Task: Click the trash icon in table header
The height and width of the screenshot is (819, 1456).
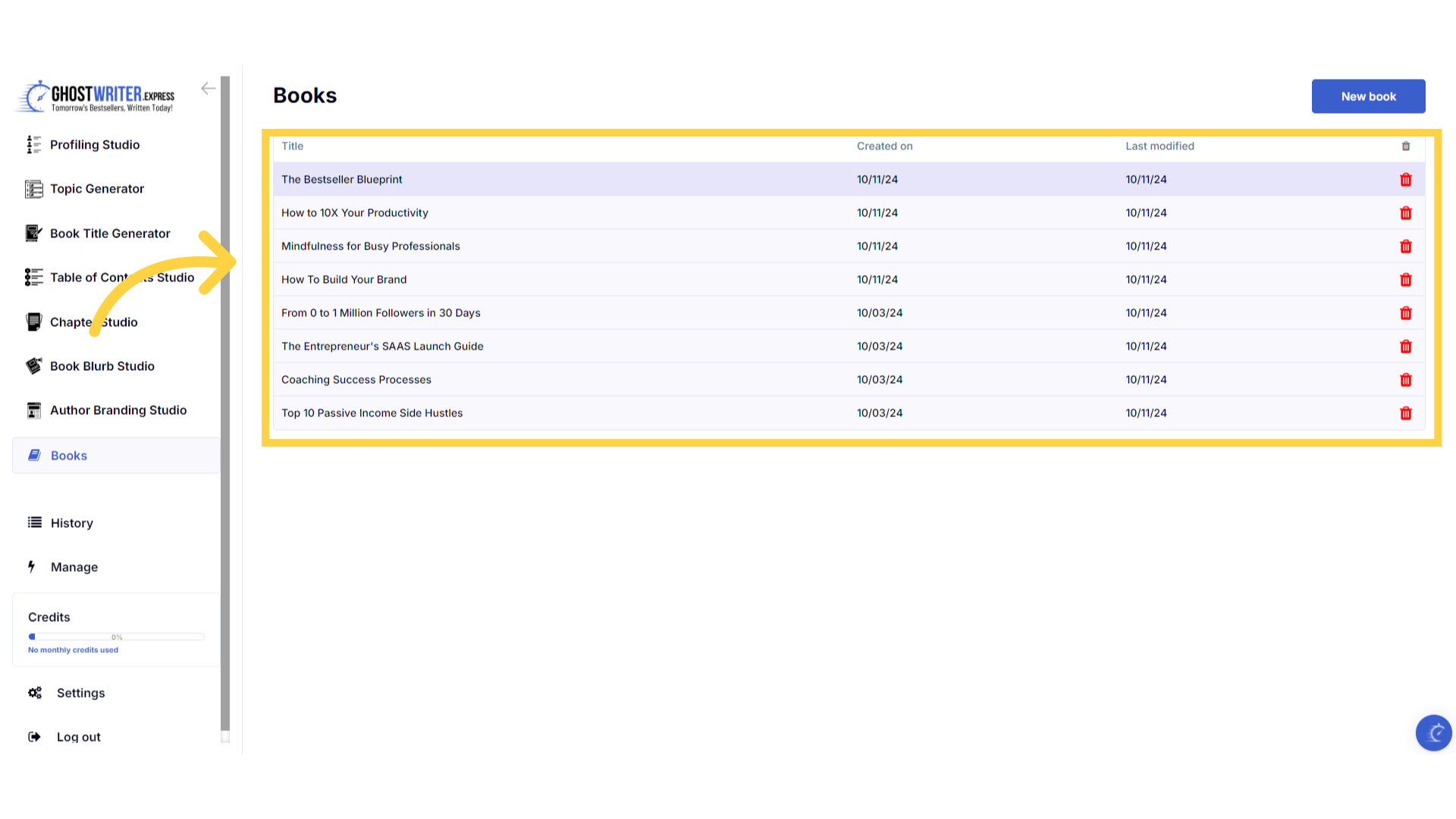Action: [1405, 146]
